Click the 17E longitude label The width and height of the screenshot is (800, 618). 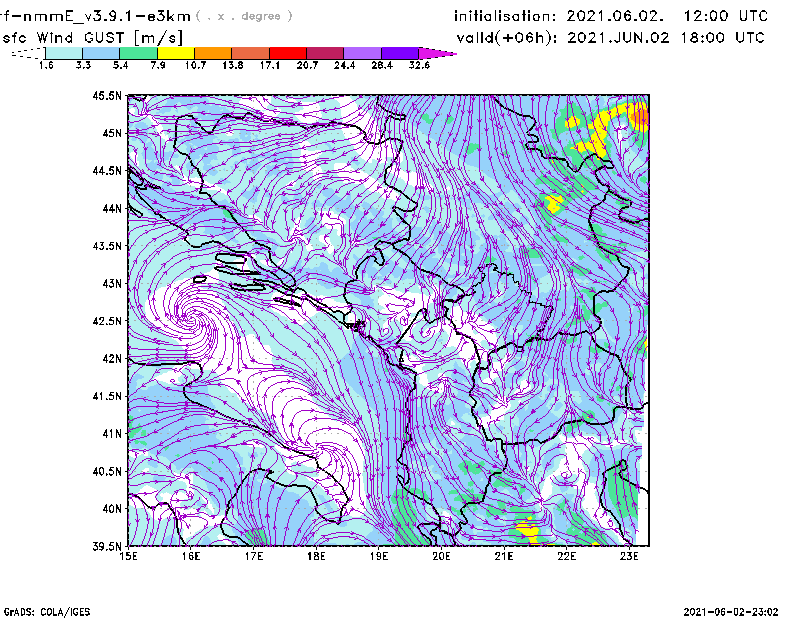[254, 556]
